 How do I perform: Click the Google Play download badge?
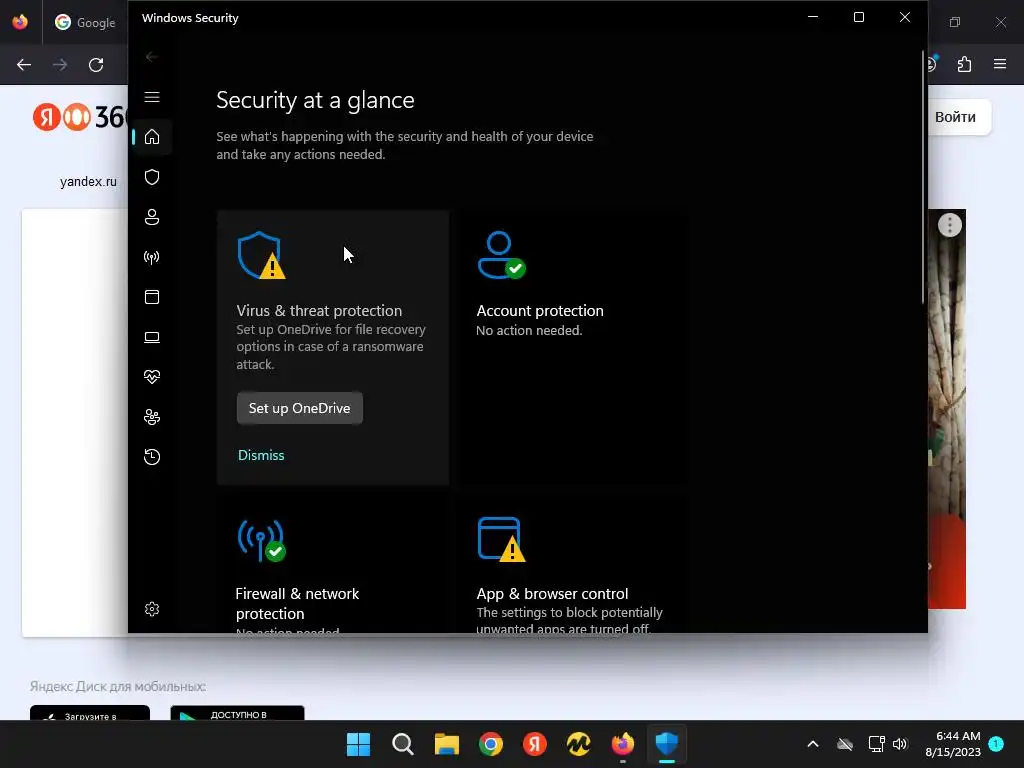tap(237, 713)
